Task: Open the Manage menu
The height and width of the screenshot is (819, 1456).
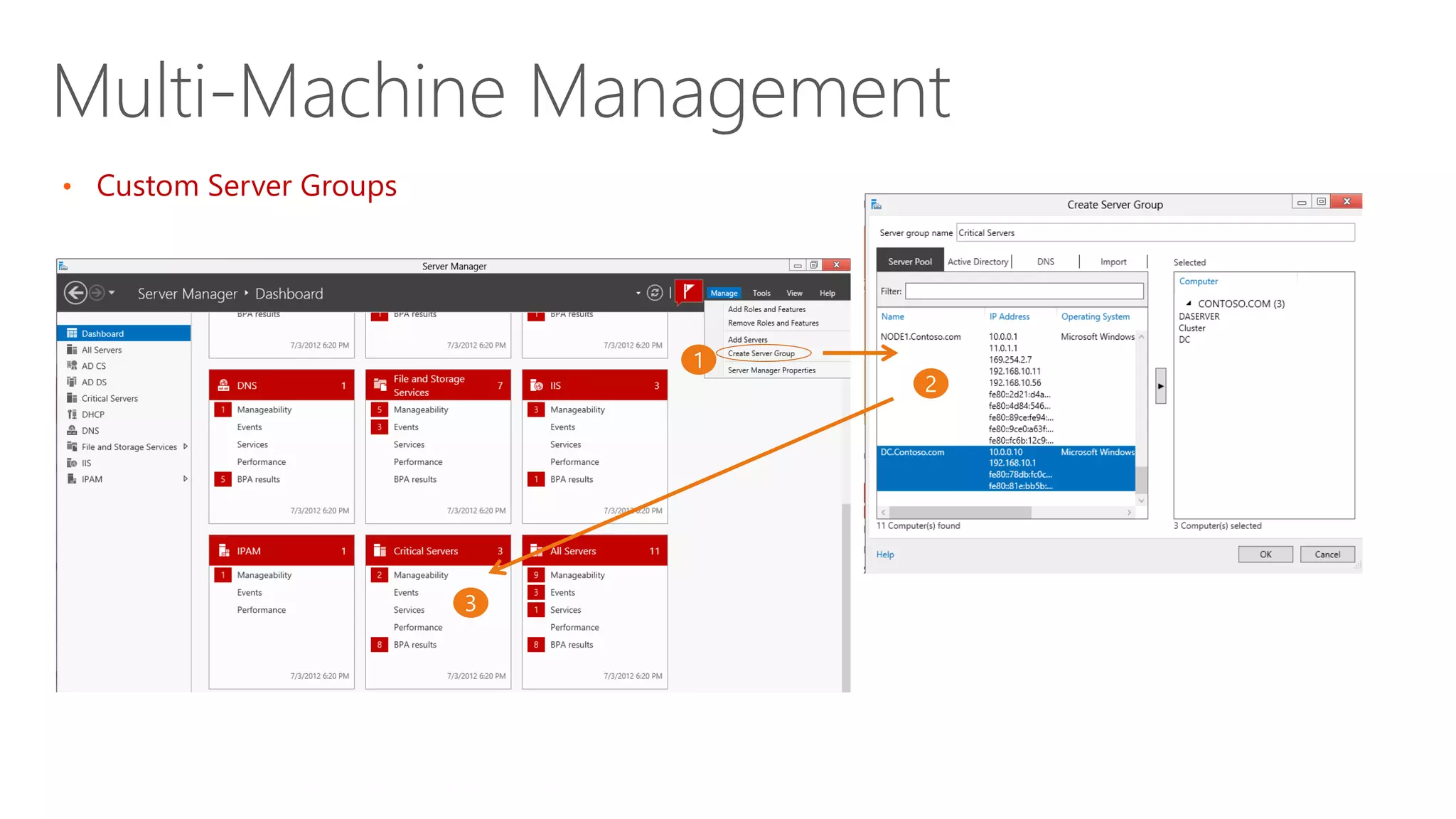Action: tap(724, 293)
